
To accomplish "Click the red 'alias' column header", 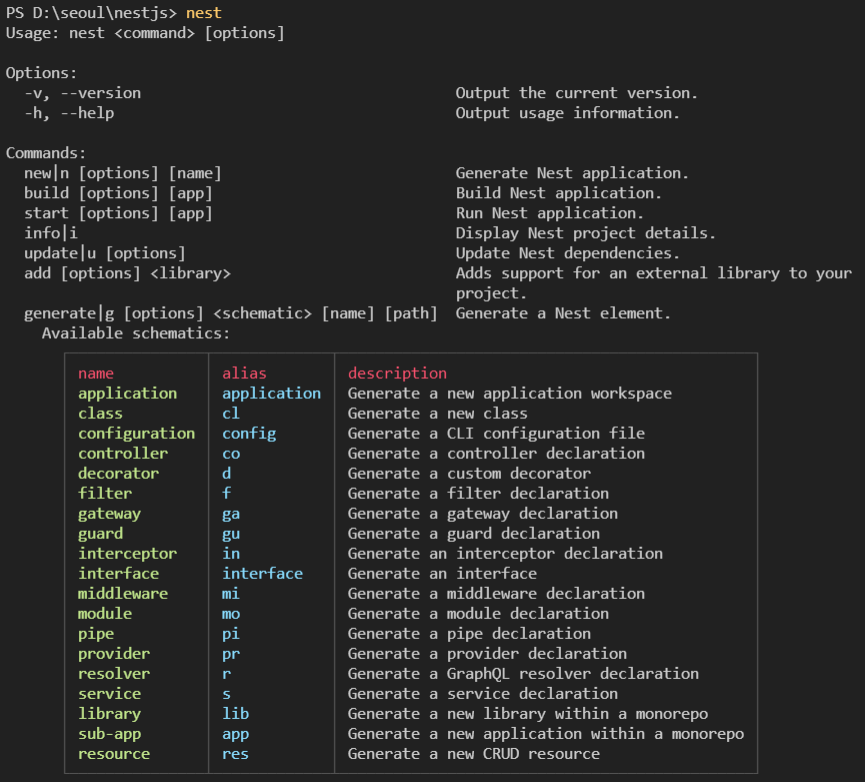I will (244, 373).
